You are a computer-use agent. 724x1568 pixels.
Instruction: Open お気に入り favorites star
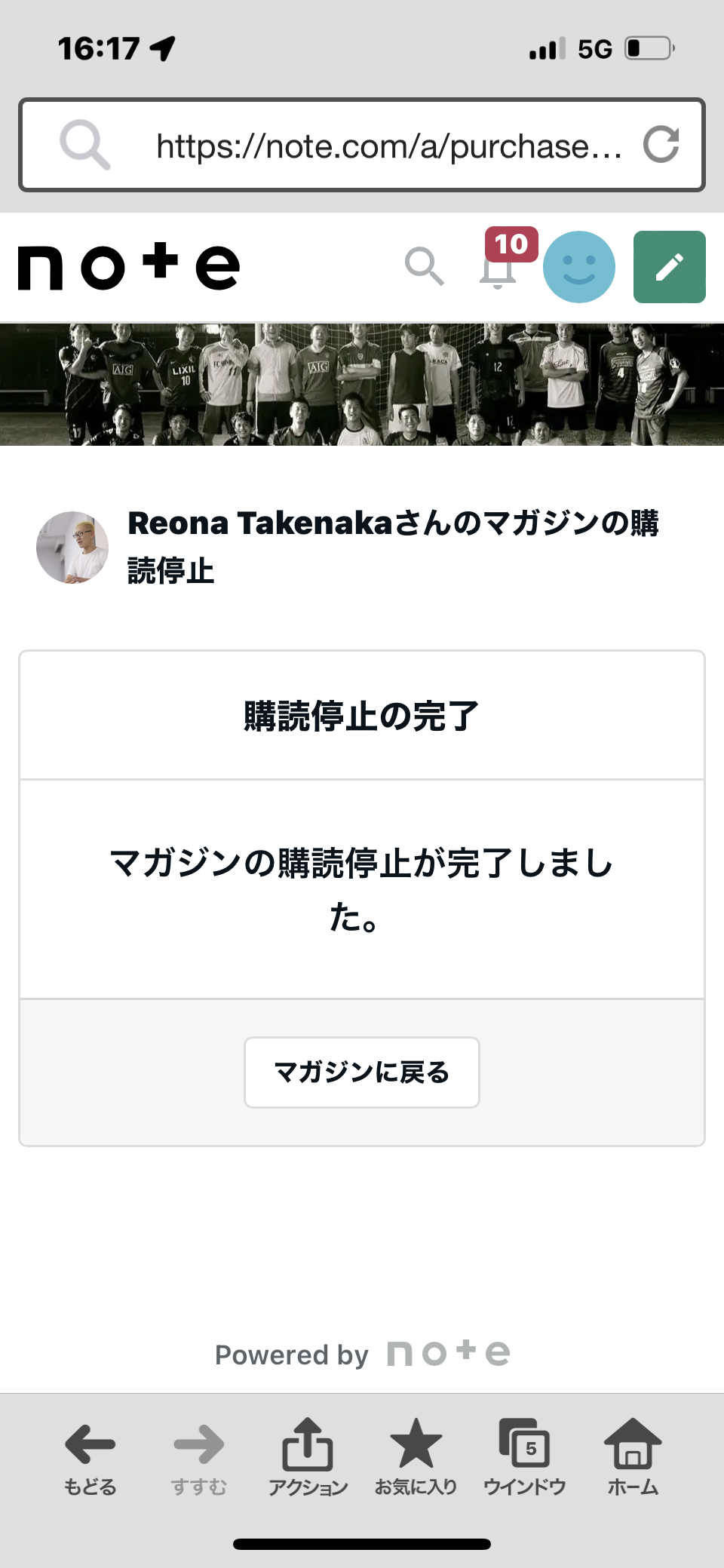tap(416, 1456)
